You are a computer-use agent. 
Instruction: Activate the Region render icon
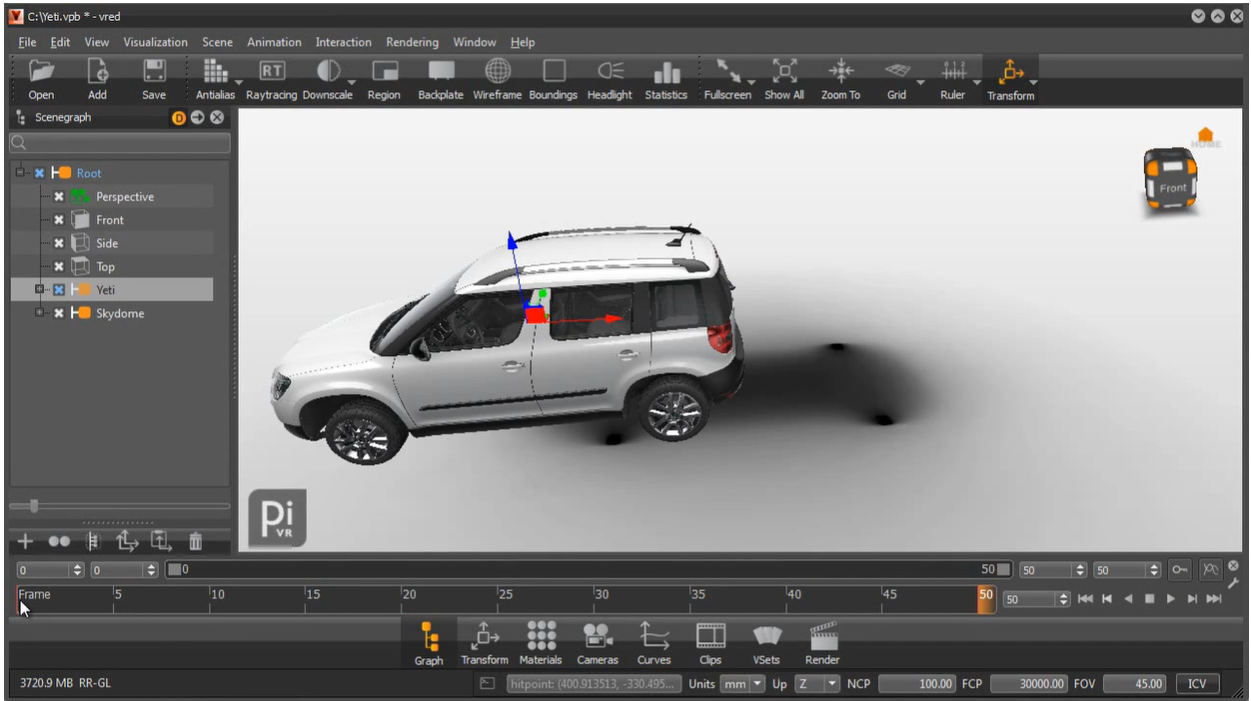click(385, 72)
